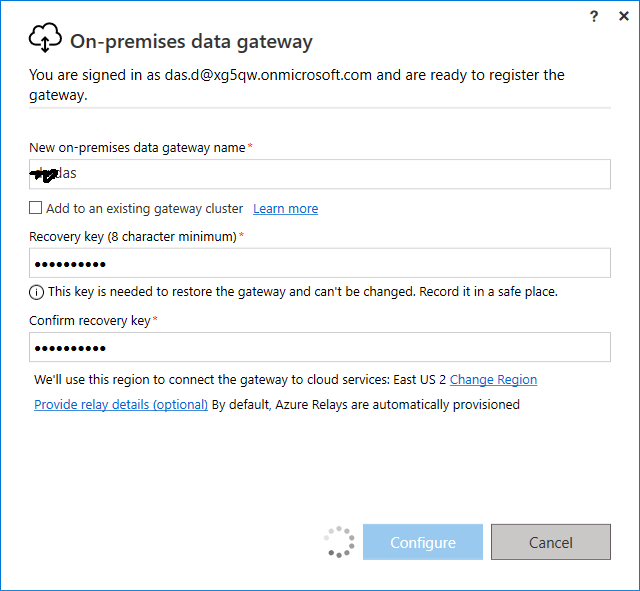Viewport: 640px width, 591px height.
Task: Open the Change Region link
Action: pos(493,380)
